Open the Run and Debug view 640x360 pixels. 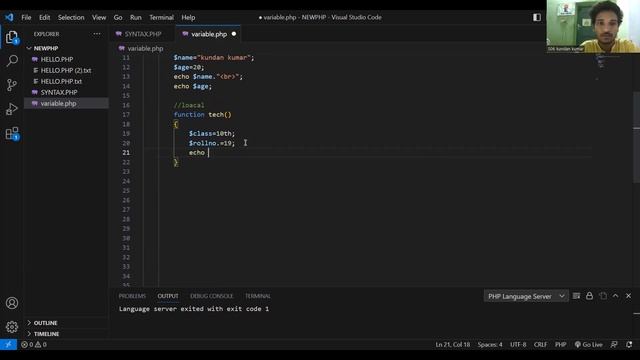tap(12, 109)
